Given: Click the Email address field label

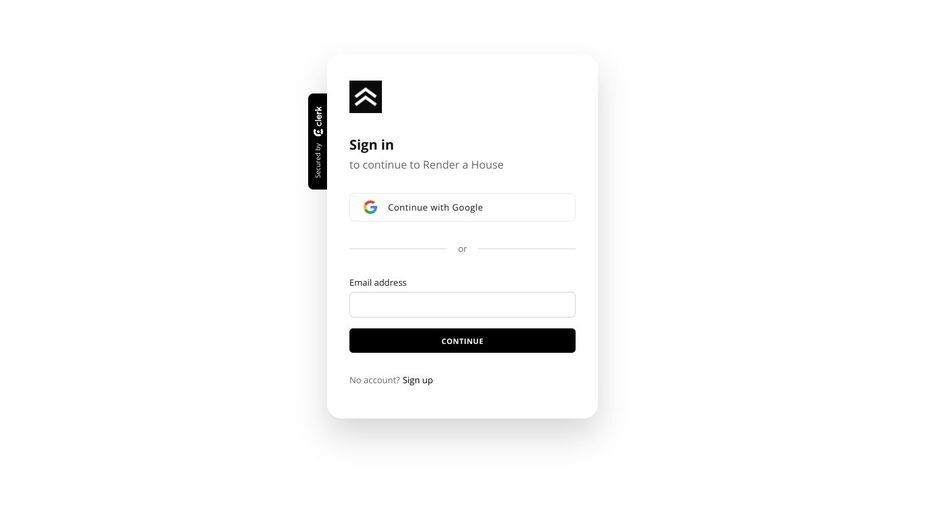Looking at the screenshot, I should click(x=378, y=283).
